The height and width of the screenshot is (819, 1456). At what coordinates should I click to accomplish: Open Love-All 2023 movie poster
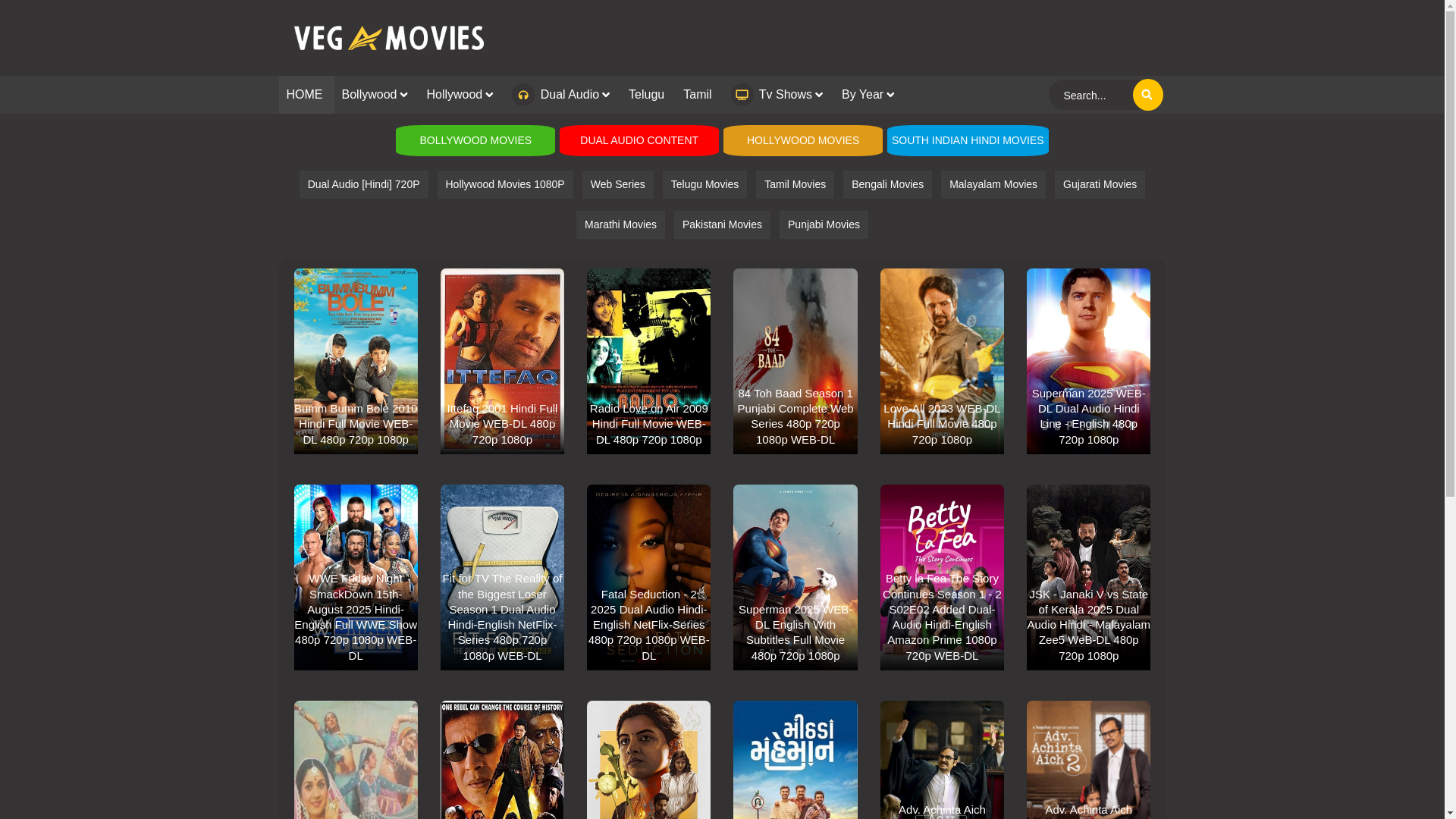point(942,361)
